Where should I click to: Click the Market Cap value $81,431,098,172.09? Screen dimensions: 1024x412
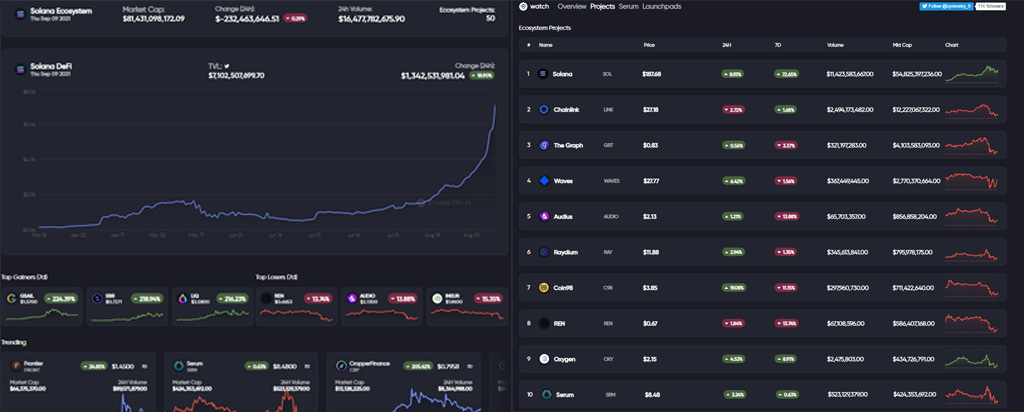pos(153,19)
